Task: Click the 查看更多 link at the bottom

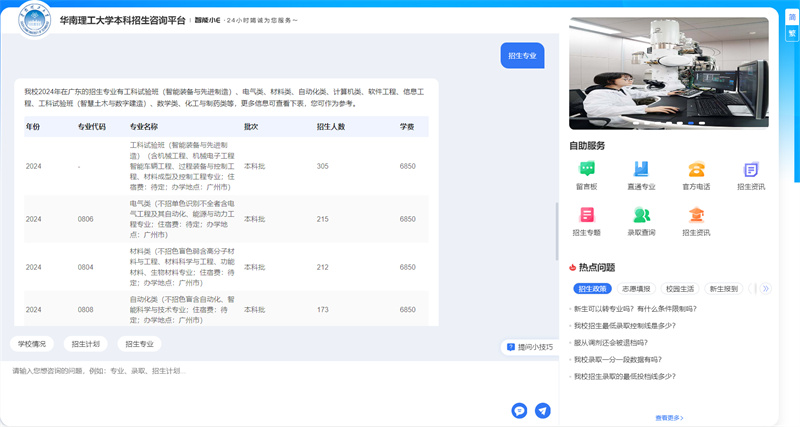Action: (669, 418)
